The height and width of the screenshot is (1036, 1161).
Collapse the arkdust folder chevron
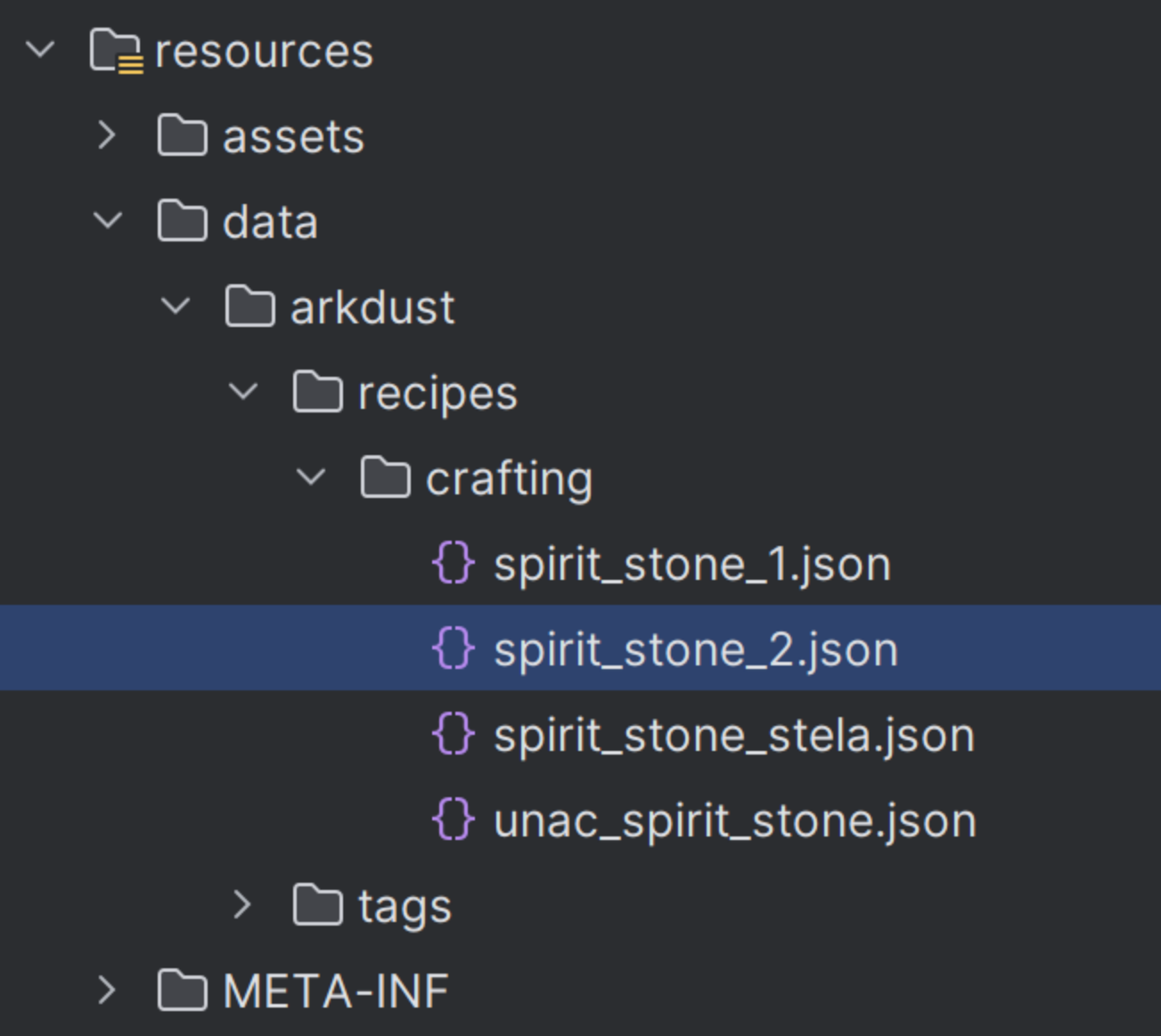pos(176,306)
